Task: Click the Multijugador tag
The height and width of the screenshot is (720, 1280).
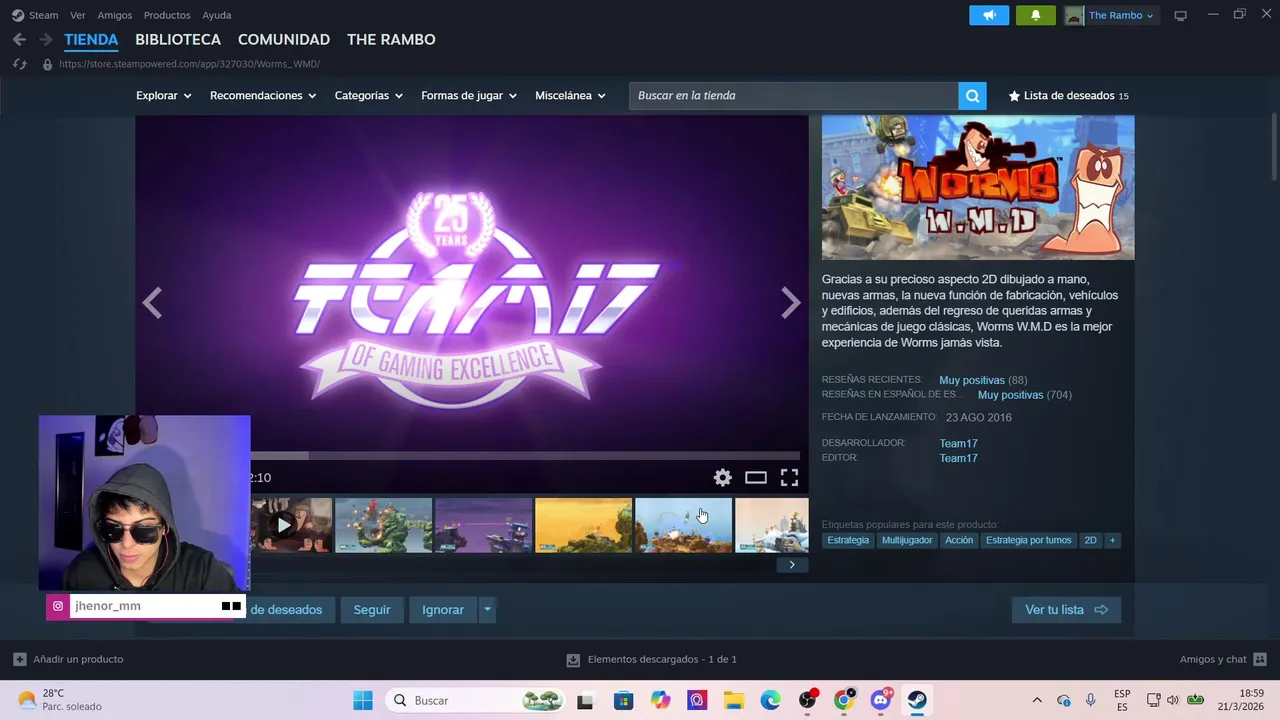Action: pos(907,540)
